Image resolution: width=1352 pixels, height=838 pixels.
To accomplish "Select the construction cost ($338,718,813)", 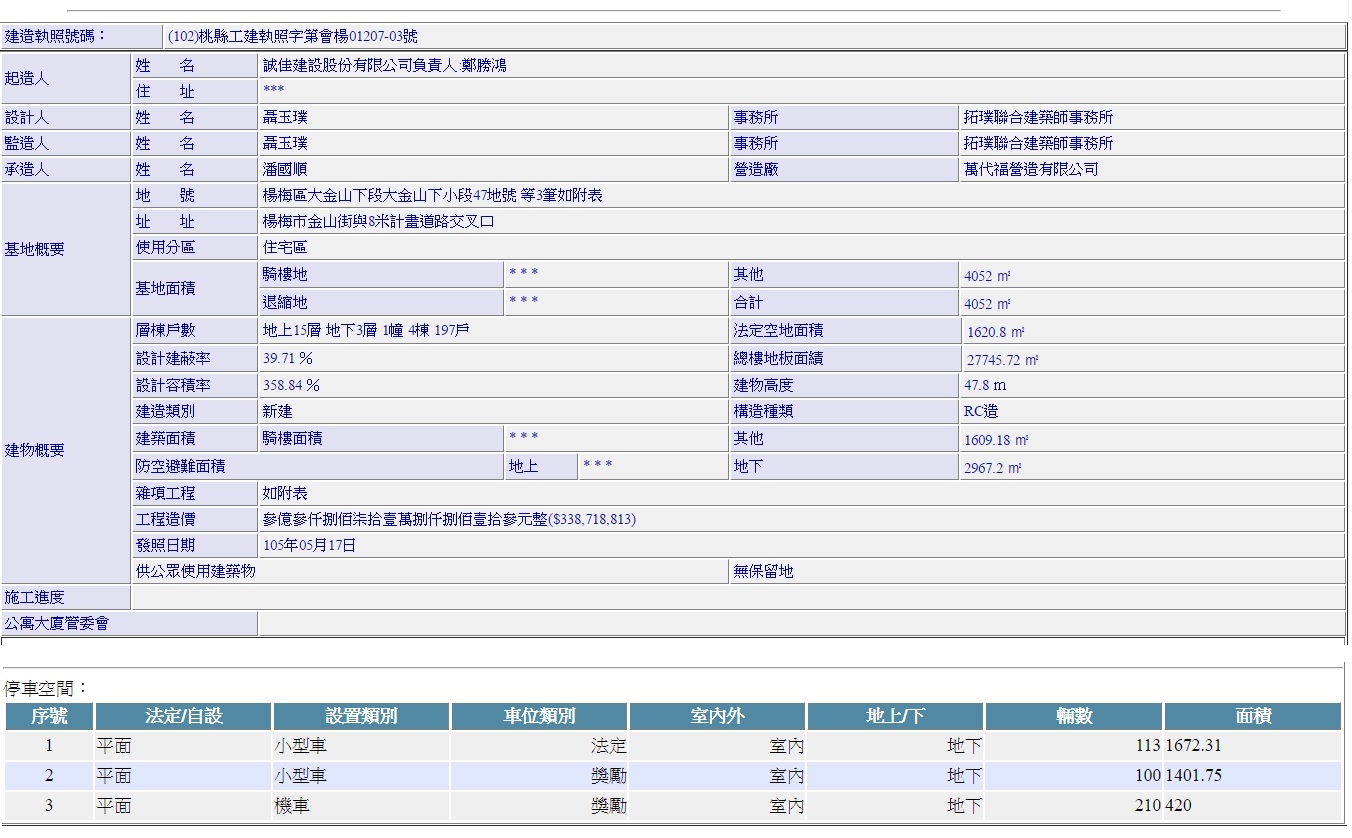I will tap(592, 520).
